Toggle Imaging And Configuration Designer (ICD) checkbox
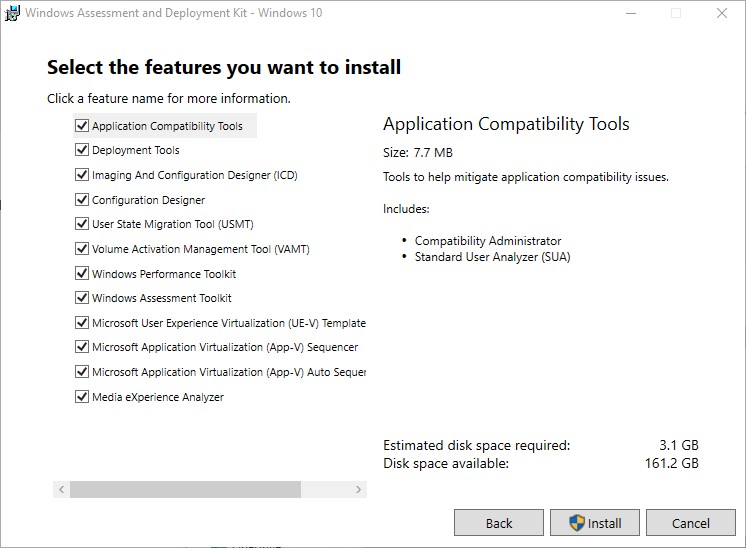Image resolution: width=746 pixels, height=548 pixels. (82, 175)
